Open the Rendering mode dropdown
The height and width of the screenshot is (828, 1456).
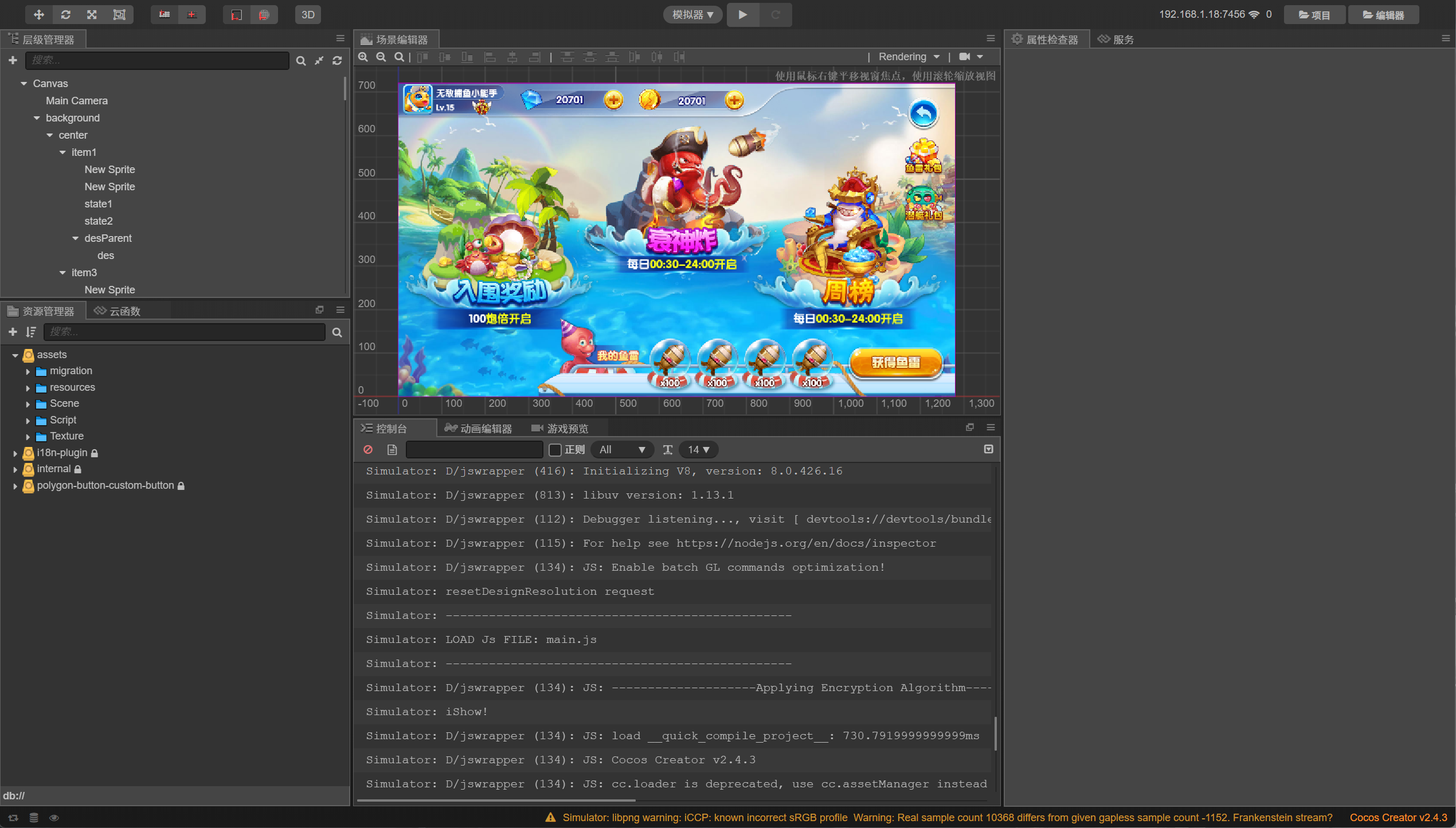click(909, 57)
